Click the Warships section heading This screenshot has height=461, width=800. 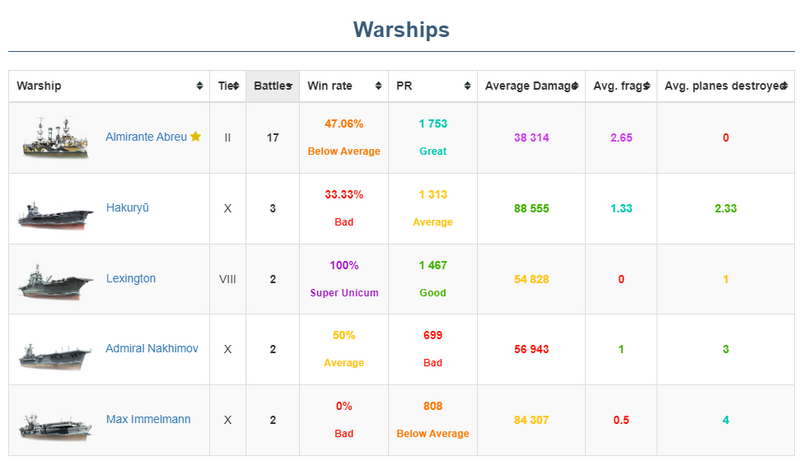pyautogui.click(x=401, y=29)
